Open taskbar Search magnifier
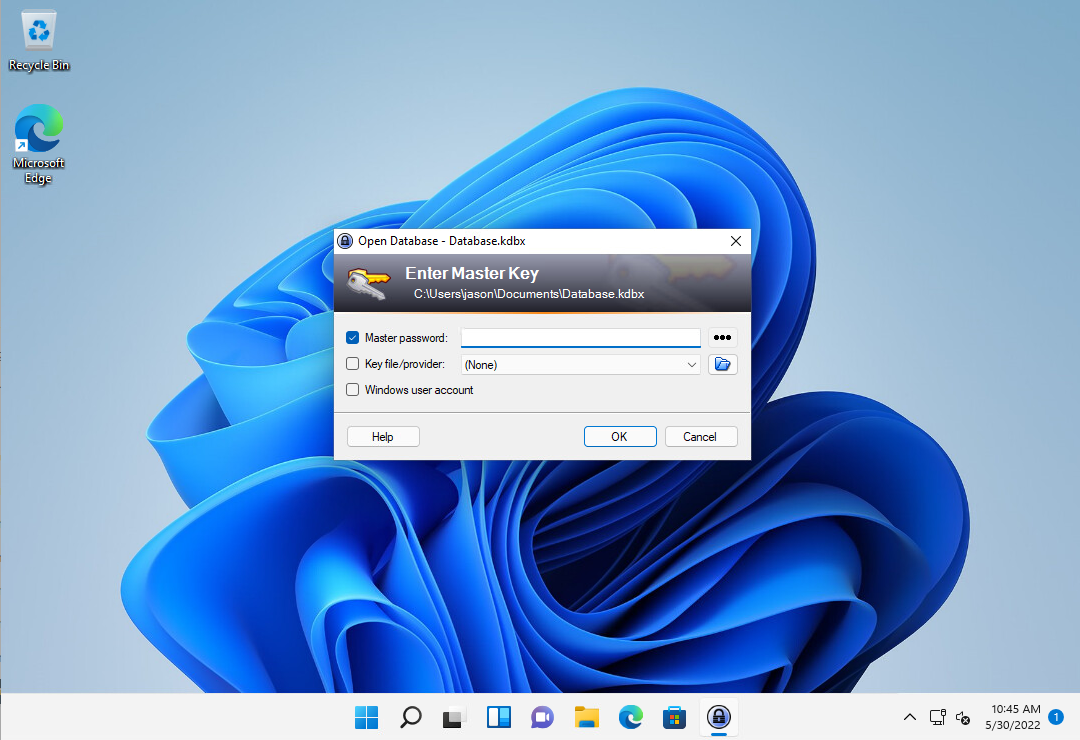The image size is (1080, 740). pyautogui.click(x=410, y=717)
